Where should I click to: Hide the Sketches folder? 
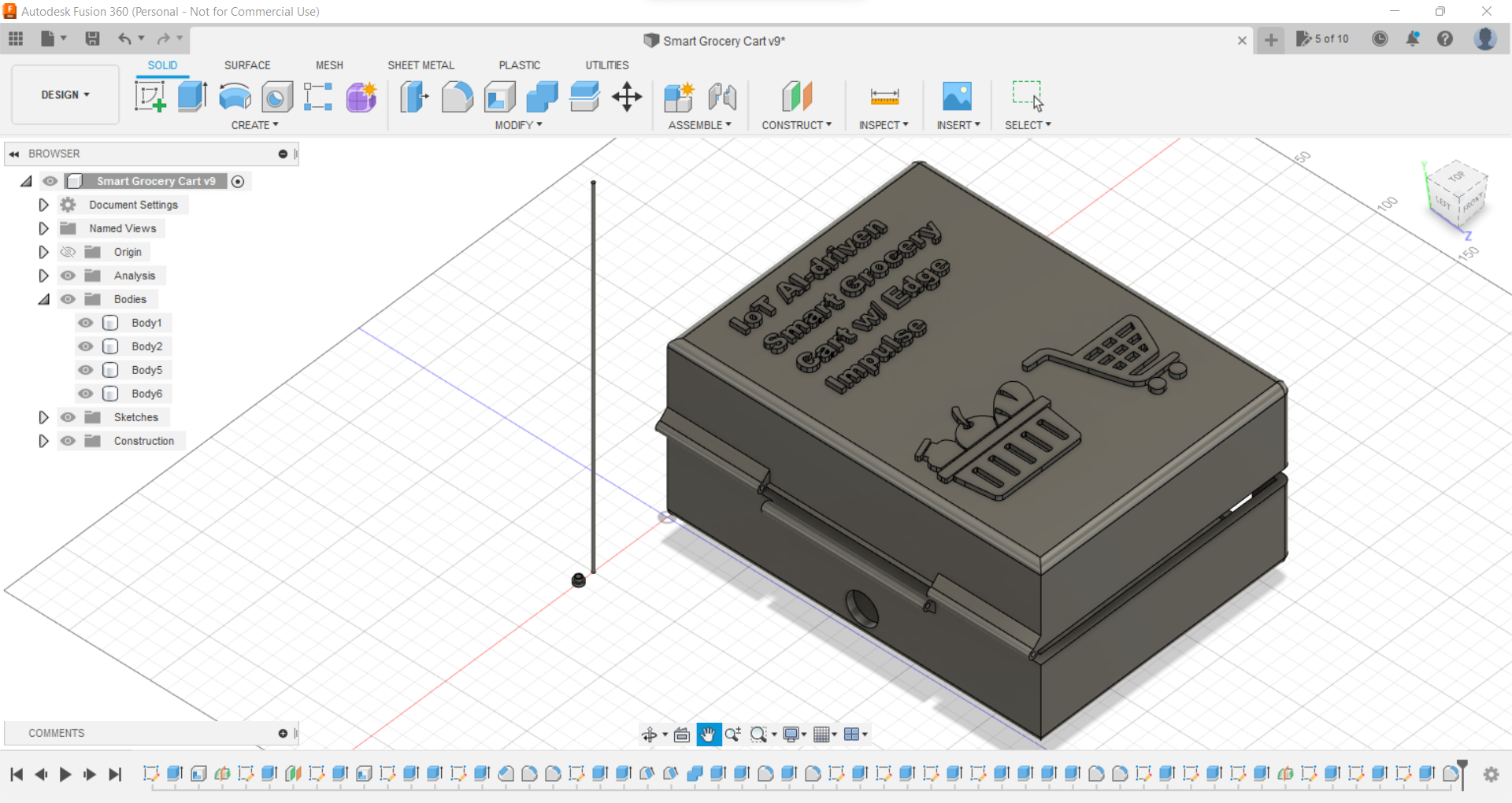coord(69,417)
